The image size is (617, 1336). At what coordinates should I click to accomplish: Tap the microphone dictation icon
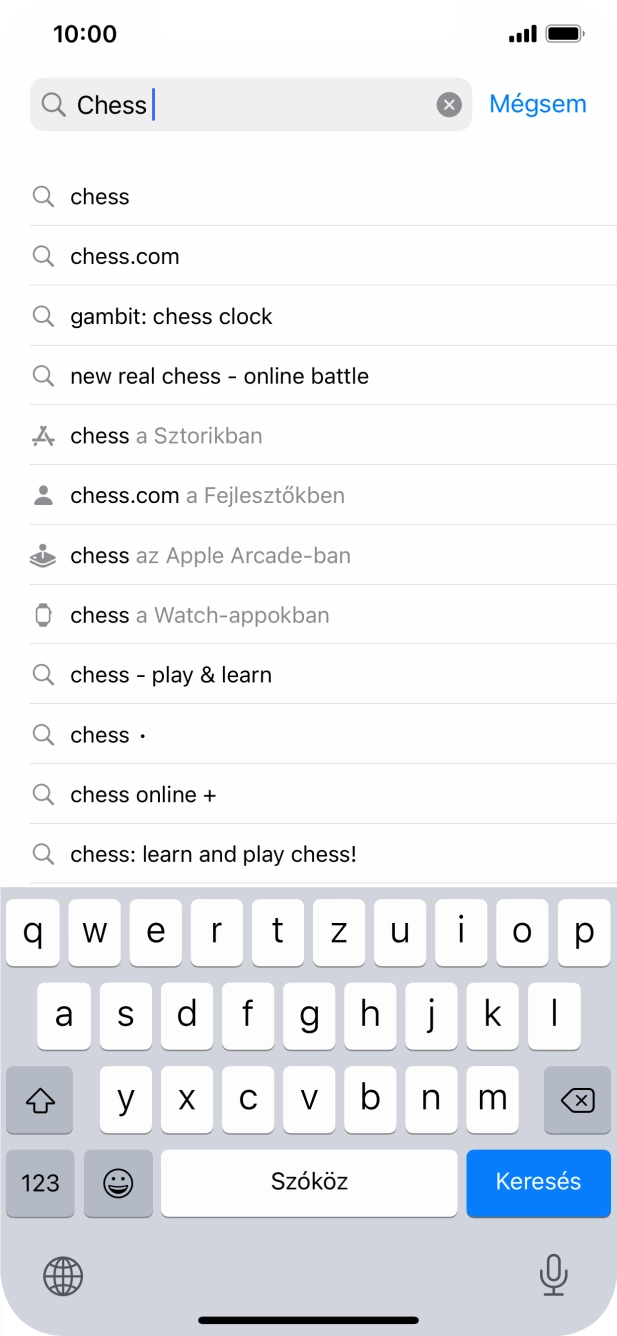(553, 1275)
